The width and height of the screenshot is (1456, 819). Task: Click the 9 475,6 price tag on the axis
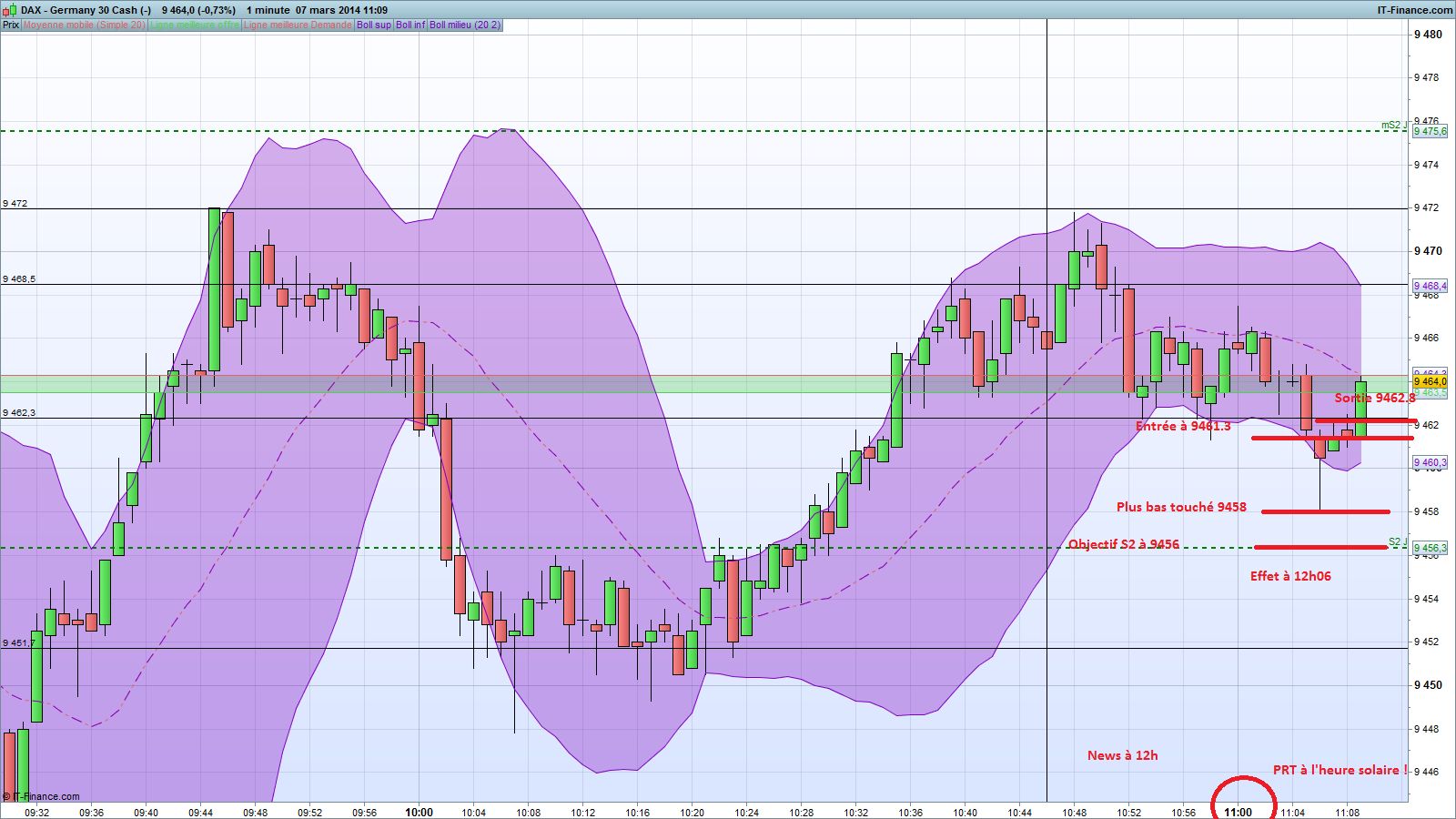1430,132
